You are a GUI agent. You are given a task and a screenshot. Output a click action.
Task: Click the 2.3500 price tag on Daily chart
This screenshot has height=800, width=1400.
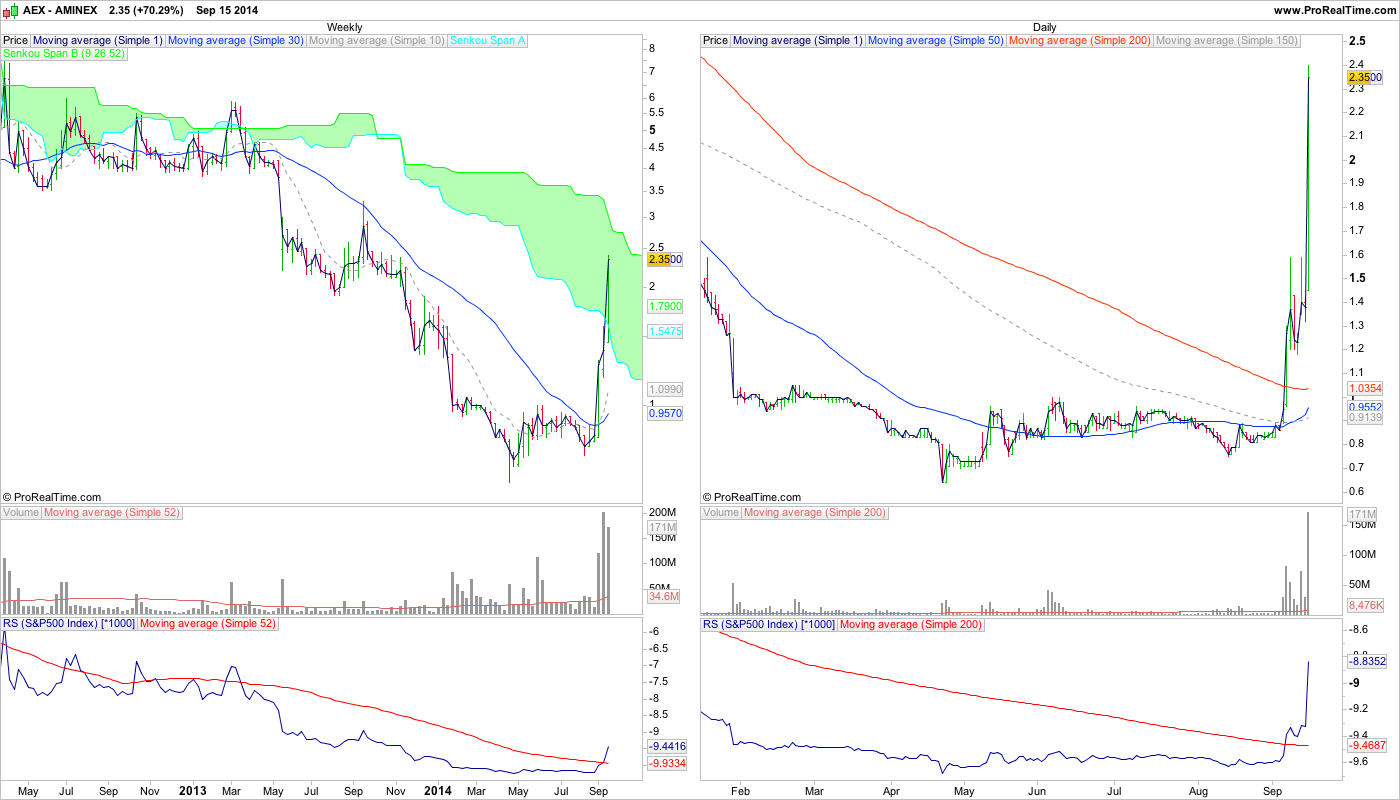coord(1365,77)
